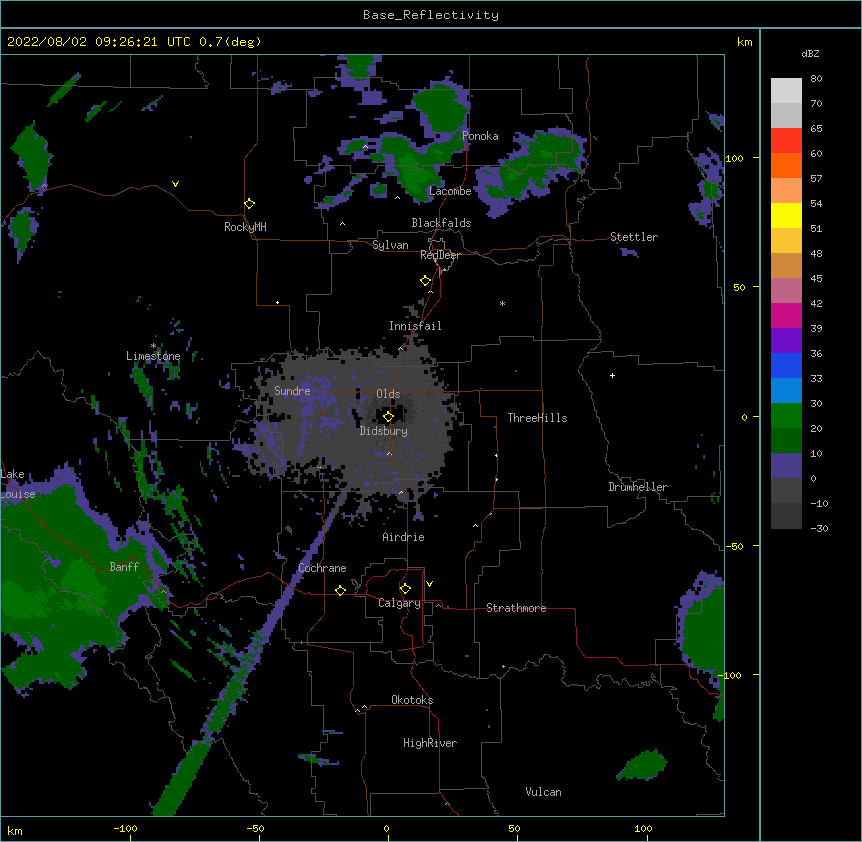Screen dimensions: 862x842
Task: Click the yellow diamond marker above Calgary label
Action: click(405, 589)
